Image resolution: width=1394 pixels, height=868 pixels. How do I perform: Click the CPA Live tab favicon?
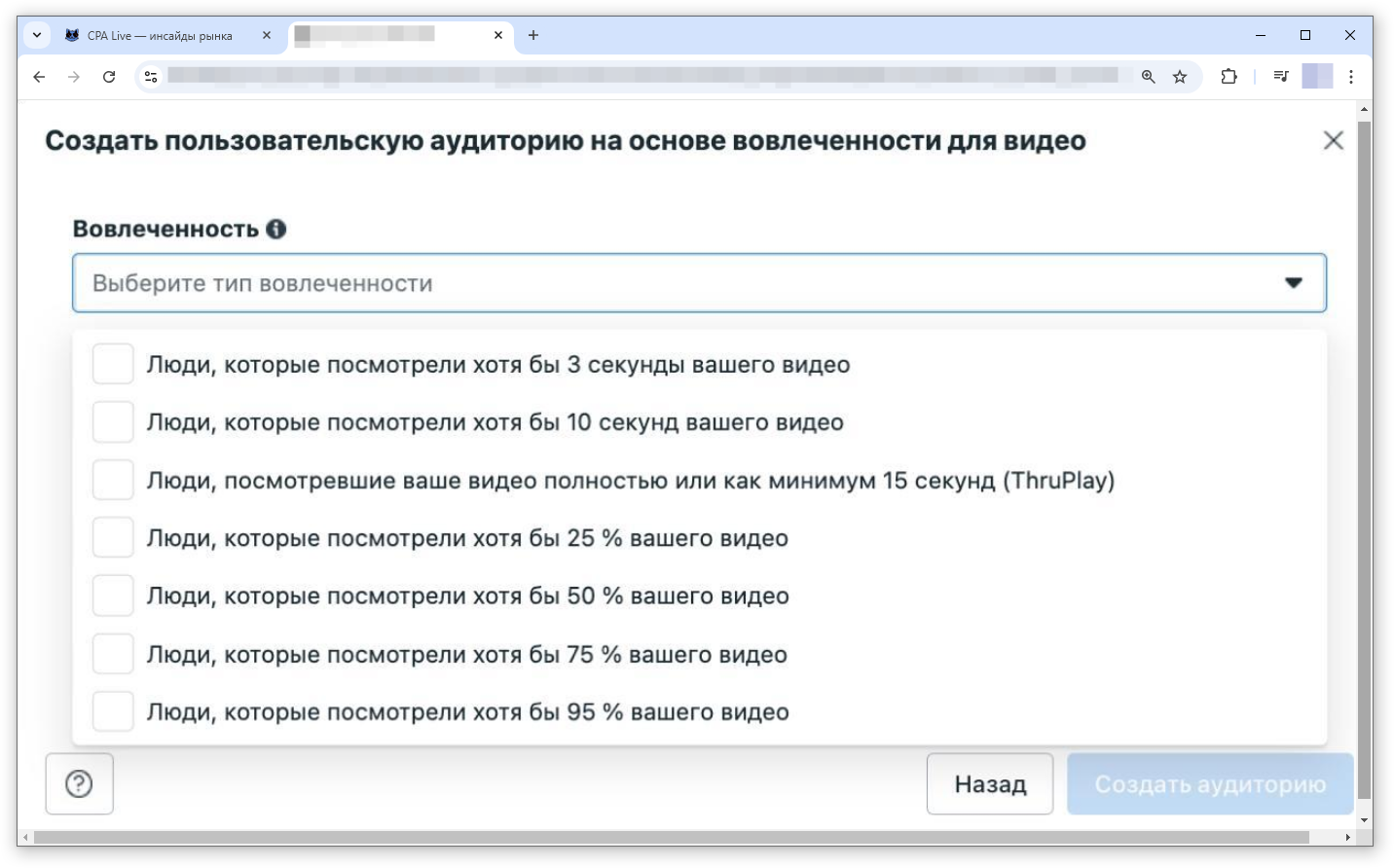(x=72, y=35)
